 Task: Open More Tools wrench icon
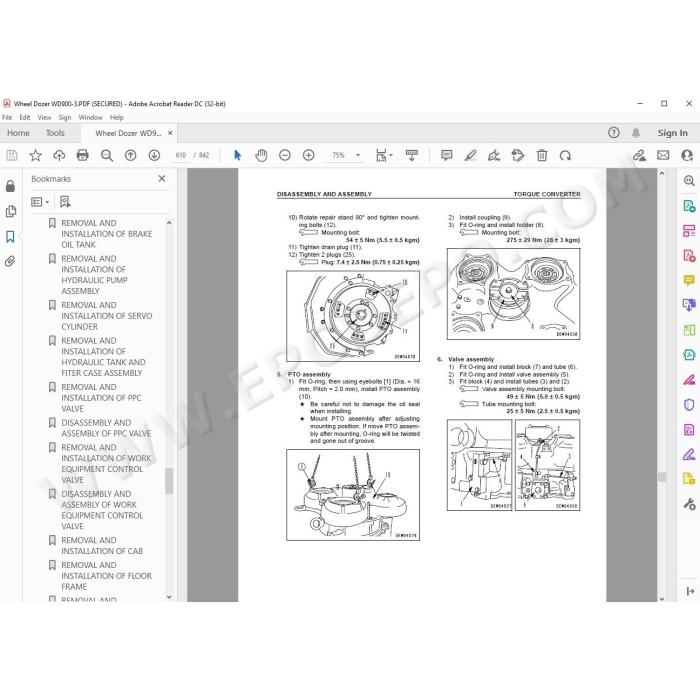(689, 504)
